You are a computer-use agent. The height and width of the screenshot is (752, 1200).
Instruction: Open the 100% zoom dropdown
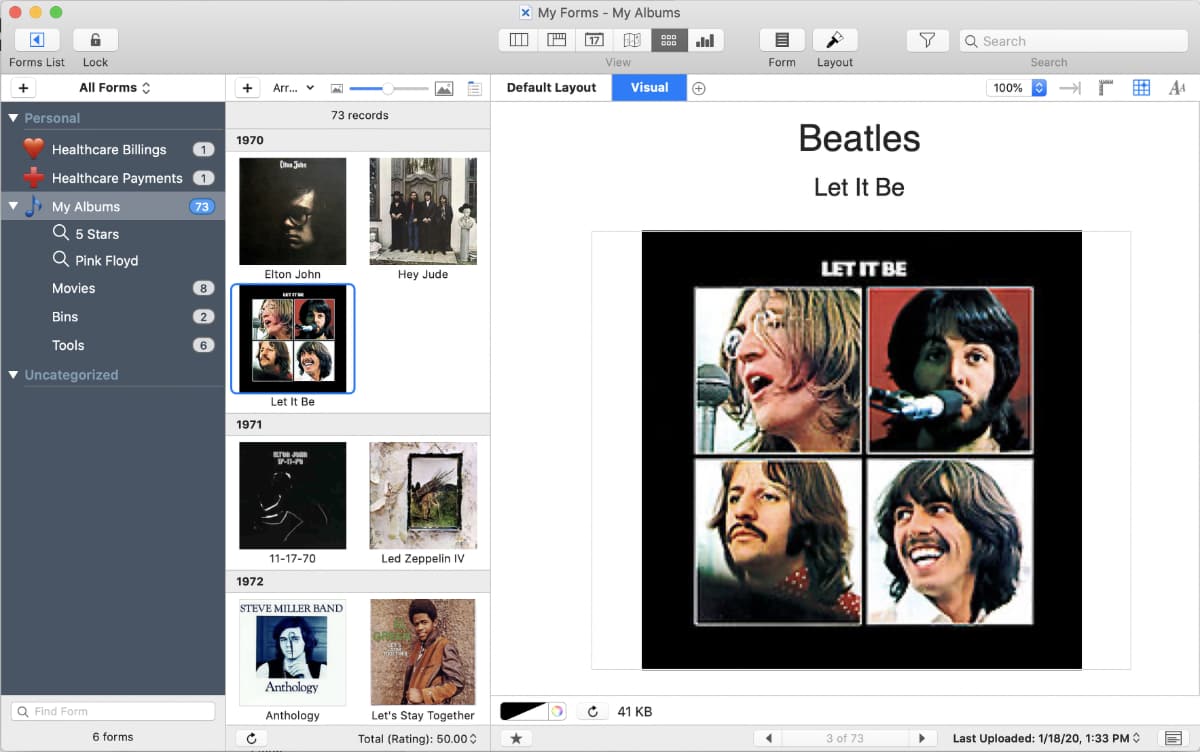(1016, 88)
